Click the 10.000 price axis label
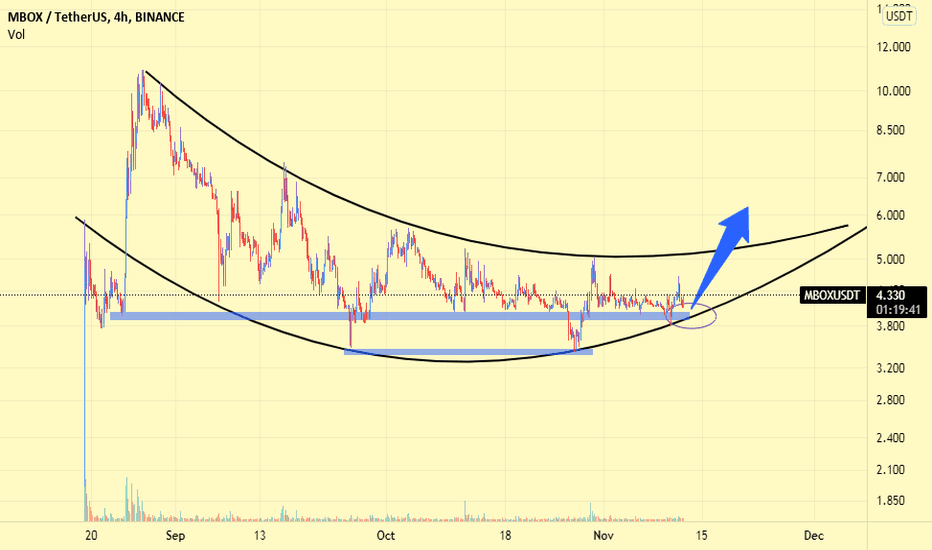The image size is (932, 550). point(893,91)
